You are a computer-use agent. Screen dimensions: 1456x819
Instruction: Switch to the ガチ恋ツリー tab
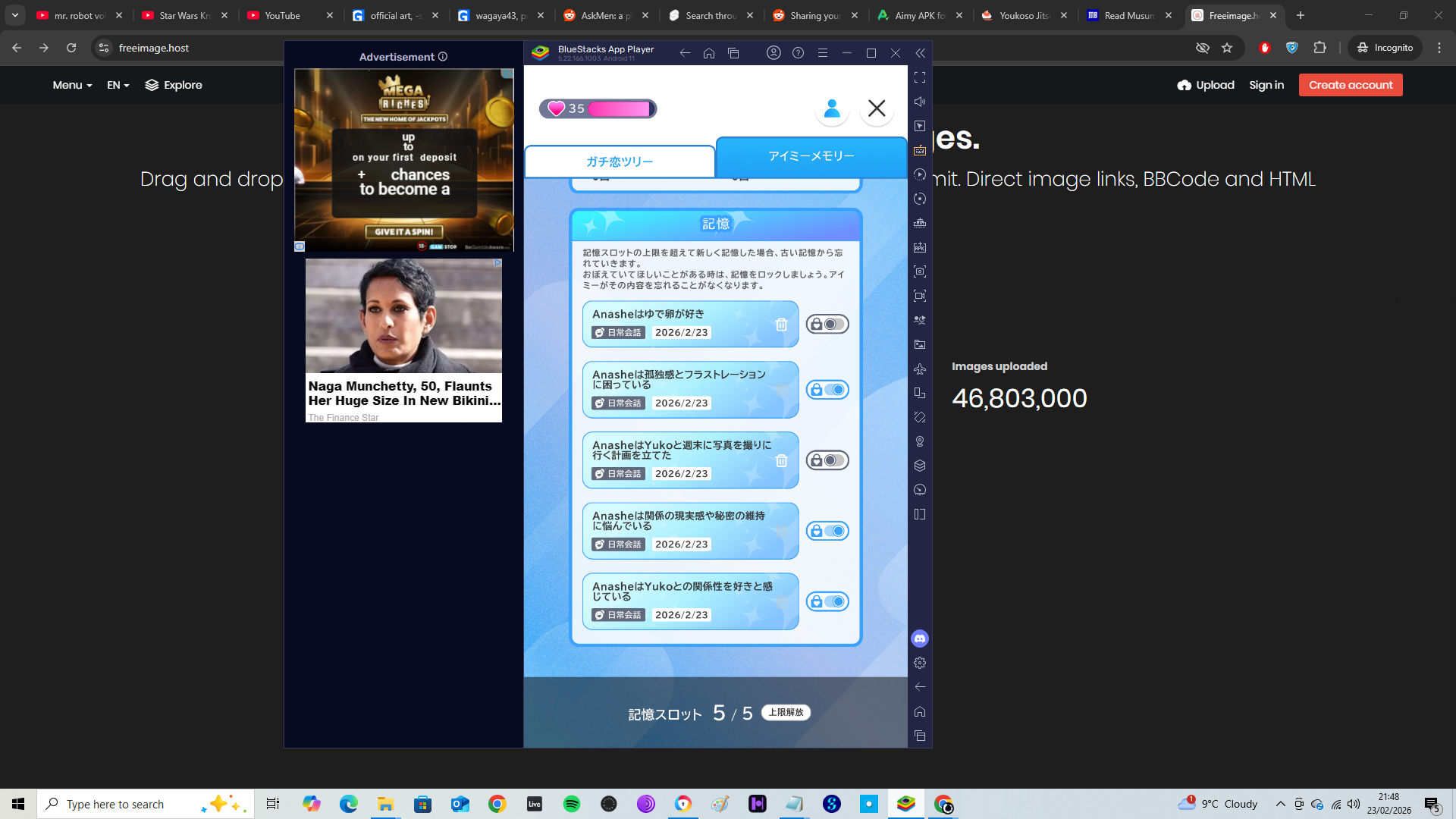(620, 162)
